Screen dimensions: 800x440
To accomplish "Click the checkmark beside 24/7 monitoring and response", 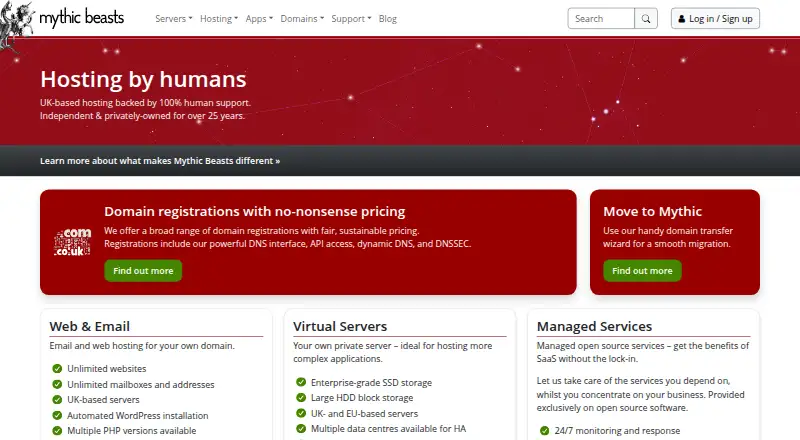I will (x=544, y=431).
